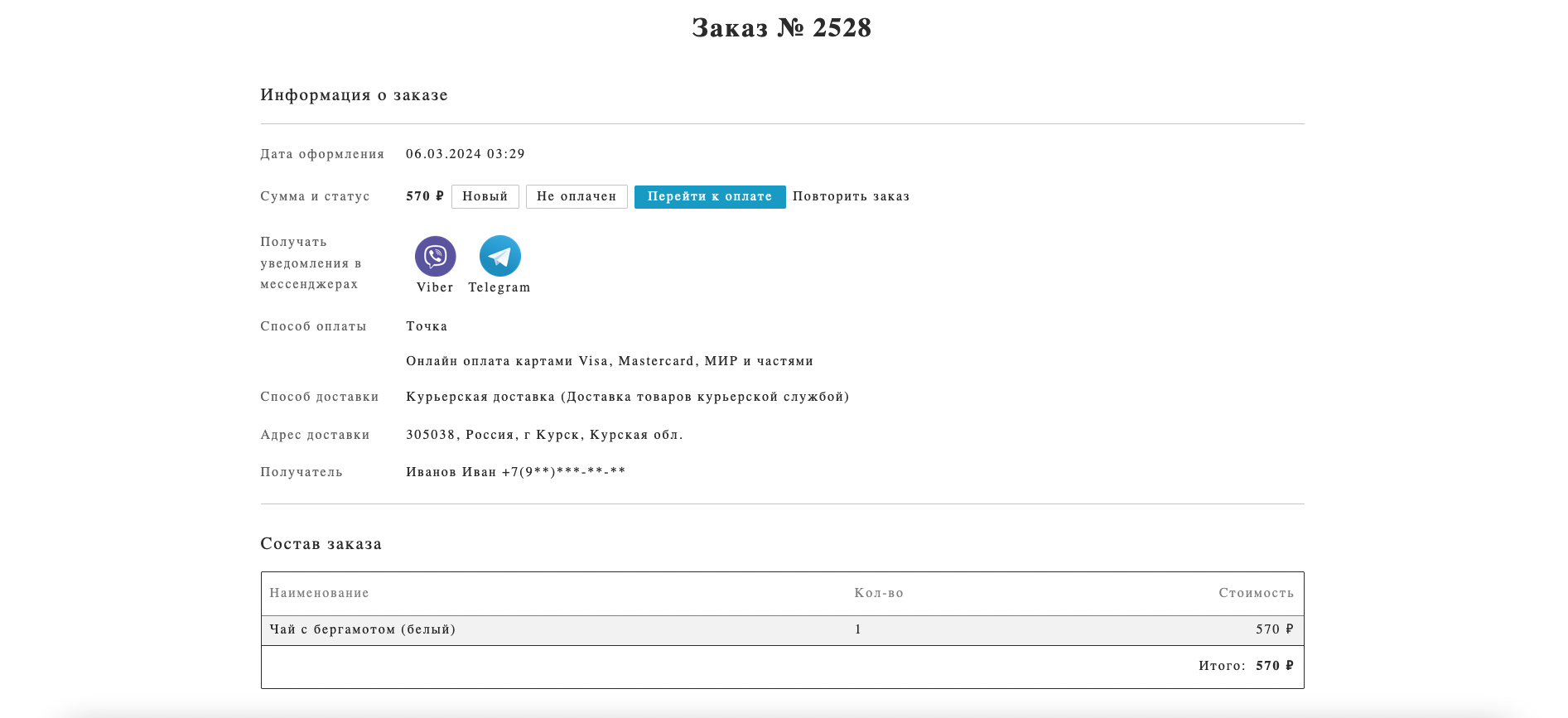Click the Telegram messenger icon
1568x718 pixels.
click(x=499, y=256)
